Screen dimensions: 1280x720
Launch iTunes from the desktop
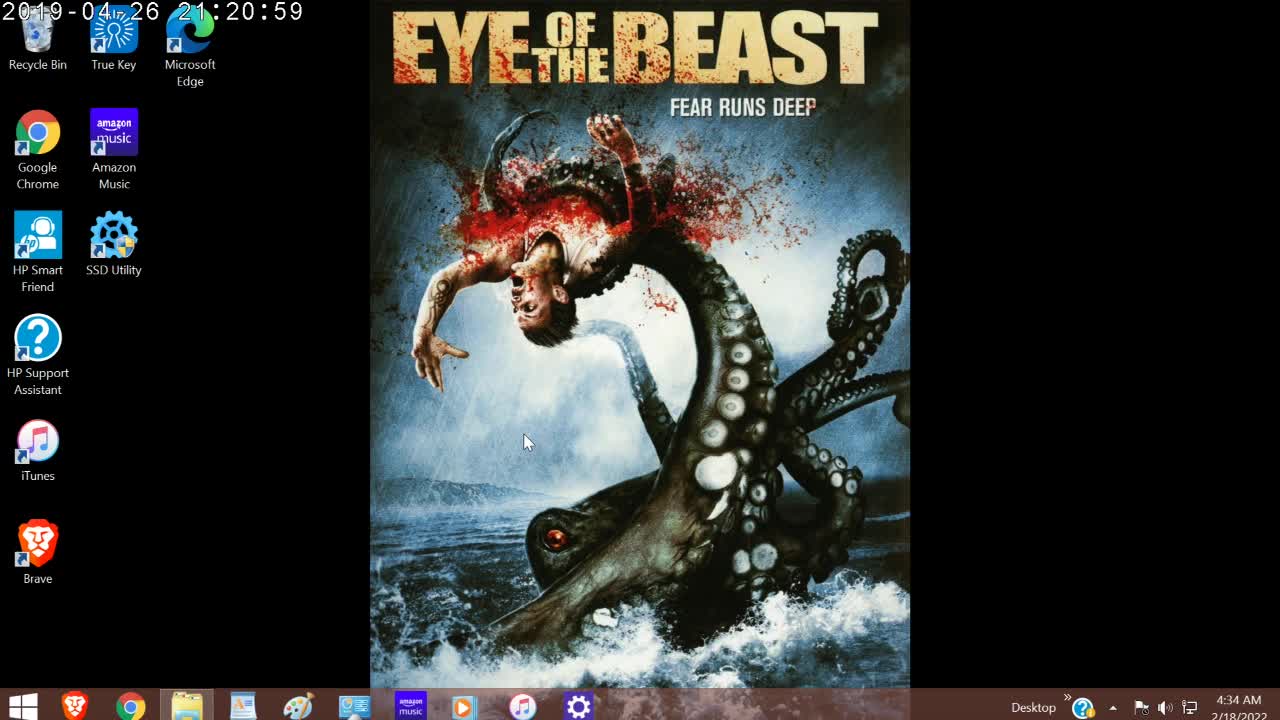point(38,450)
